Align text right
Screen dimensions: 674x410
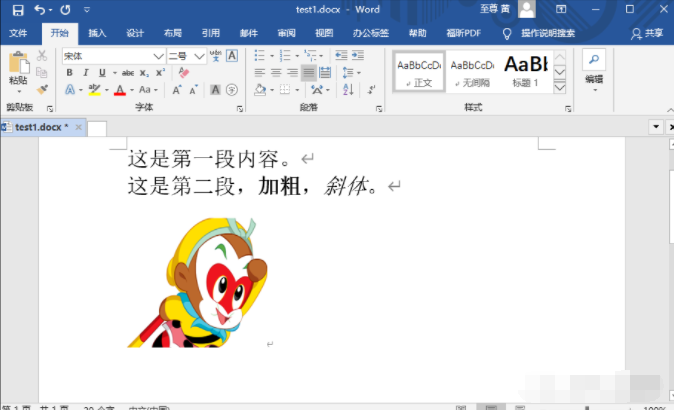(x=292, y=73)
